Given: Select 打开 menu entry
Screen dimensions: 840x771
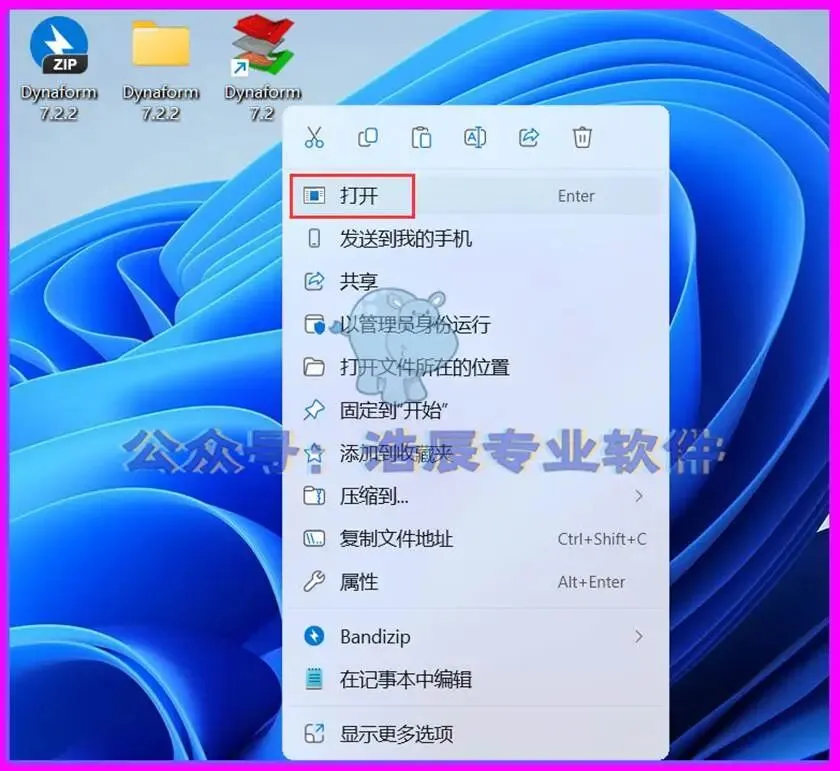Looking at the screenshot, I should tap(475, 196).
